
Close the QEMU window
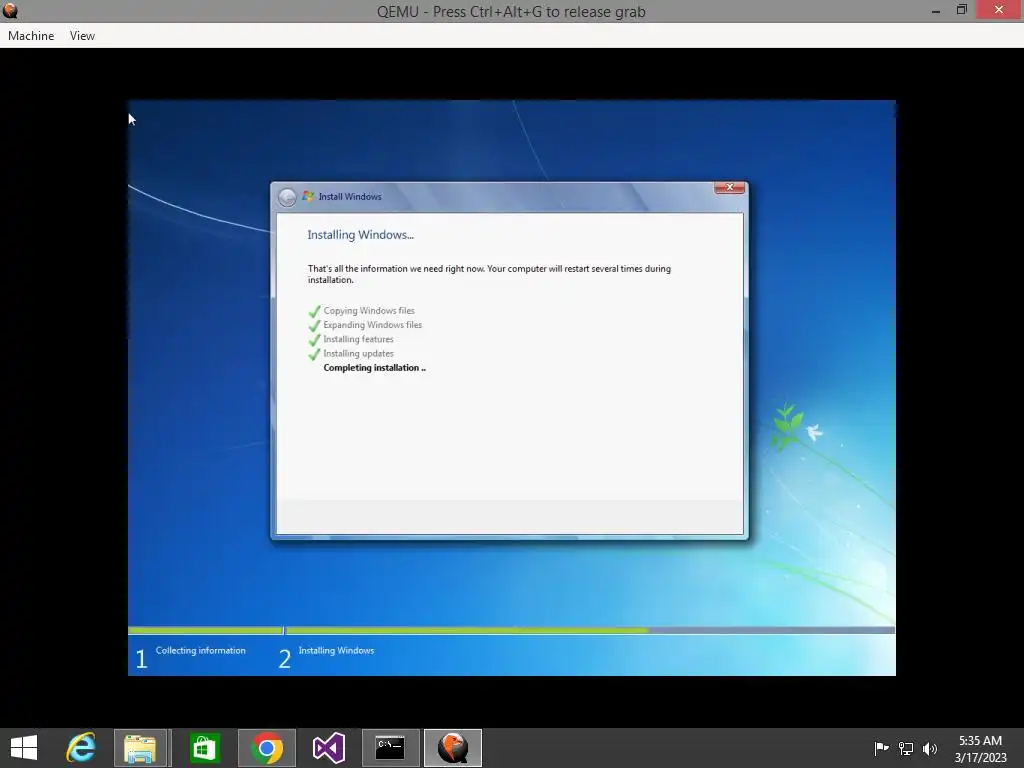999,10
